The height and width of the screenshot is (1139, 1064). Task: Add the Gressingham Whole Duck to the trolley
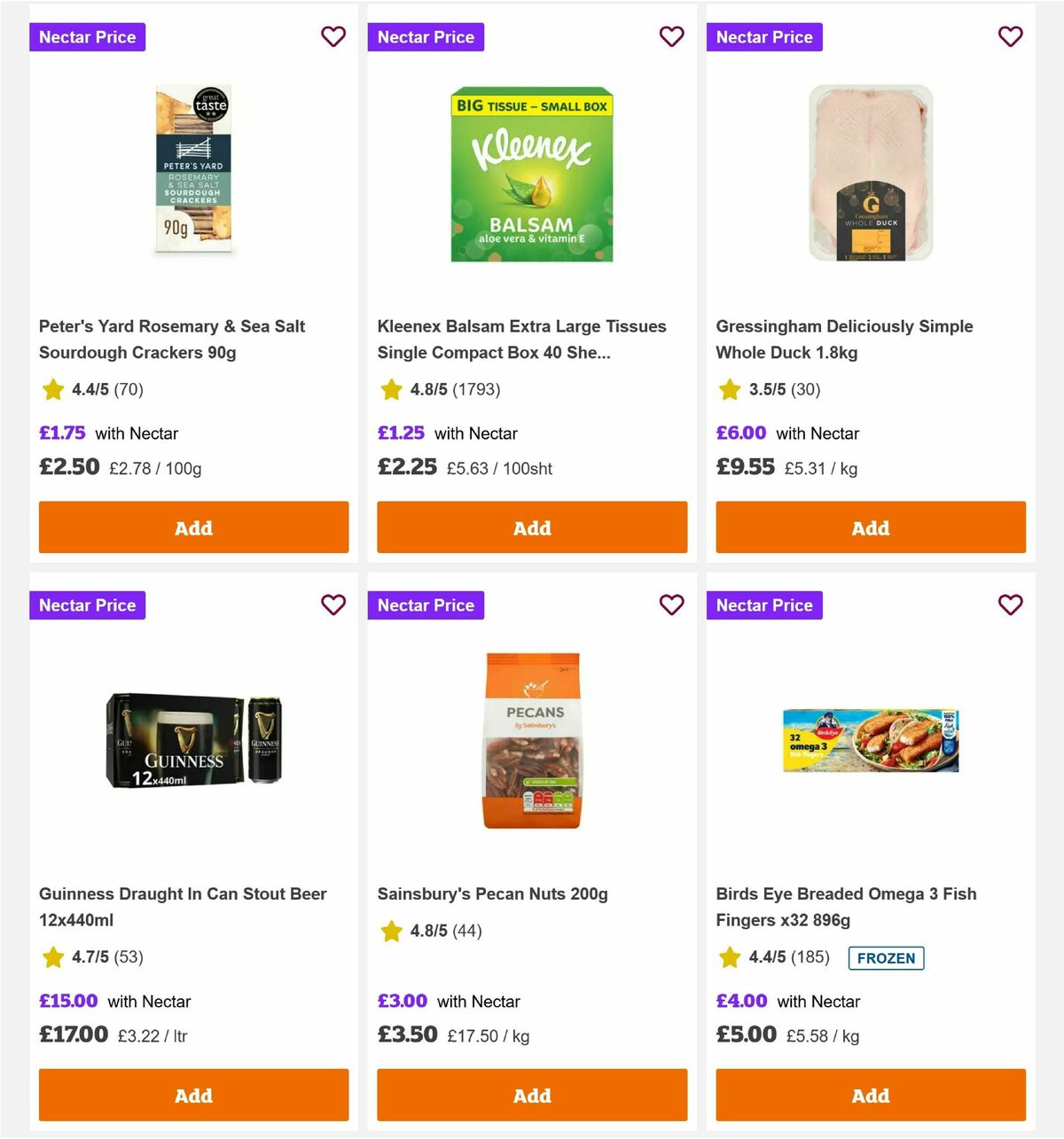[870, 527]
